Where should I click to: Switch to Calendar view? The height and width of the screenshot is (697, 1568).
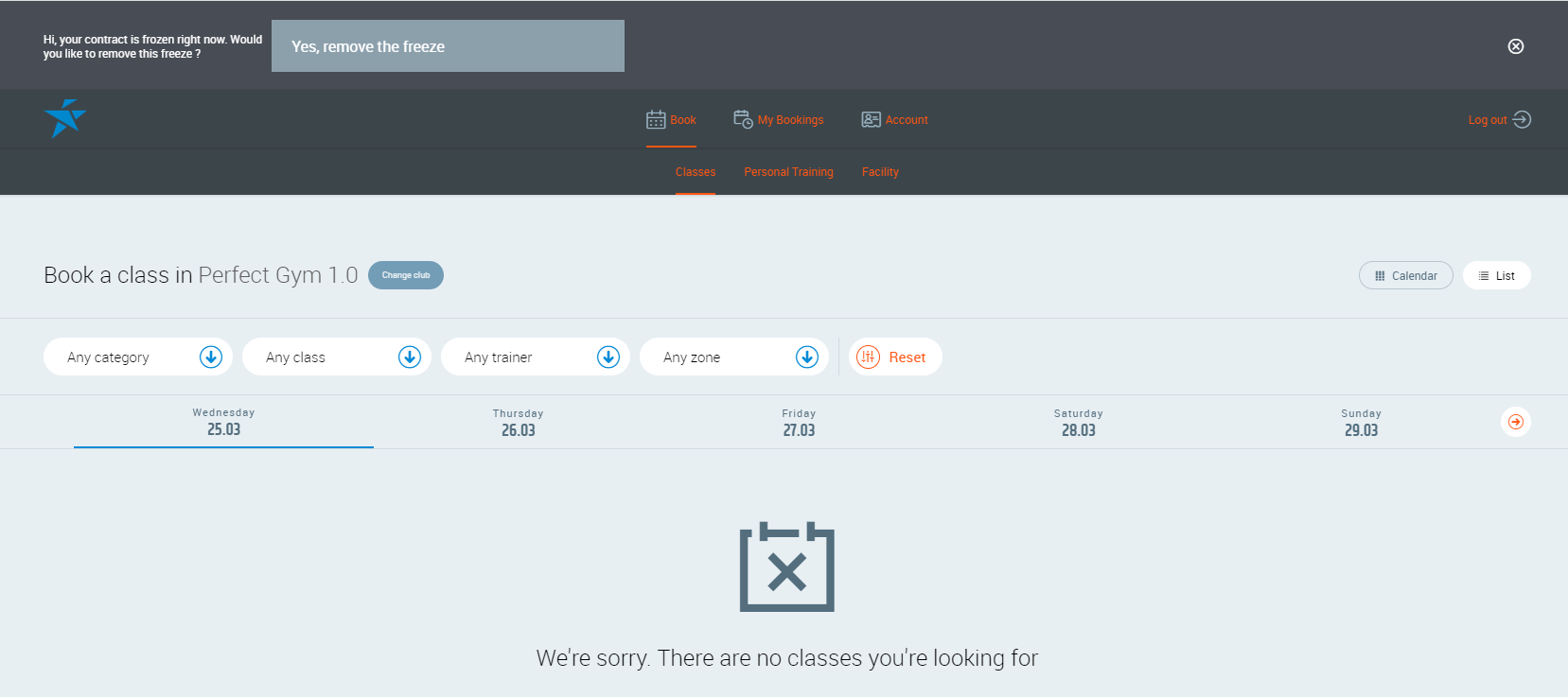point(1405,276)
